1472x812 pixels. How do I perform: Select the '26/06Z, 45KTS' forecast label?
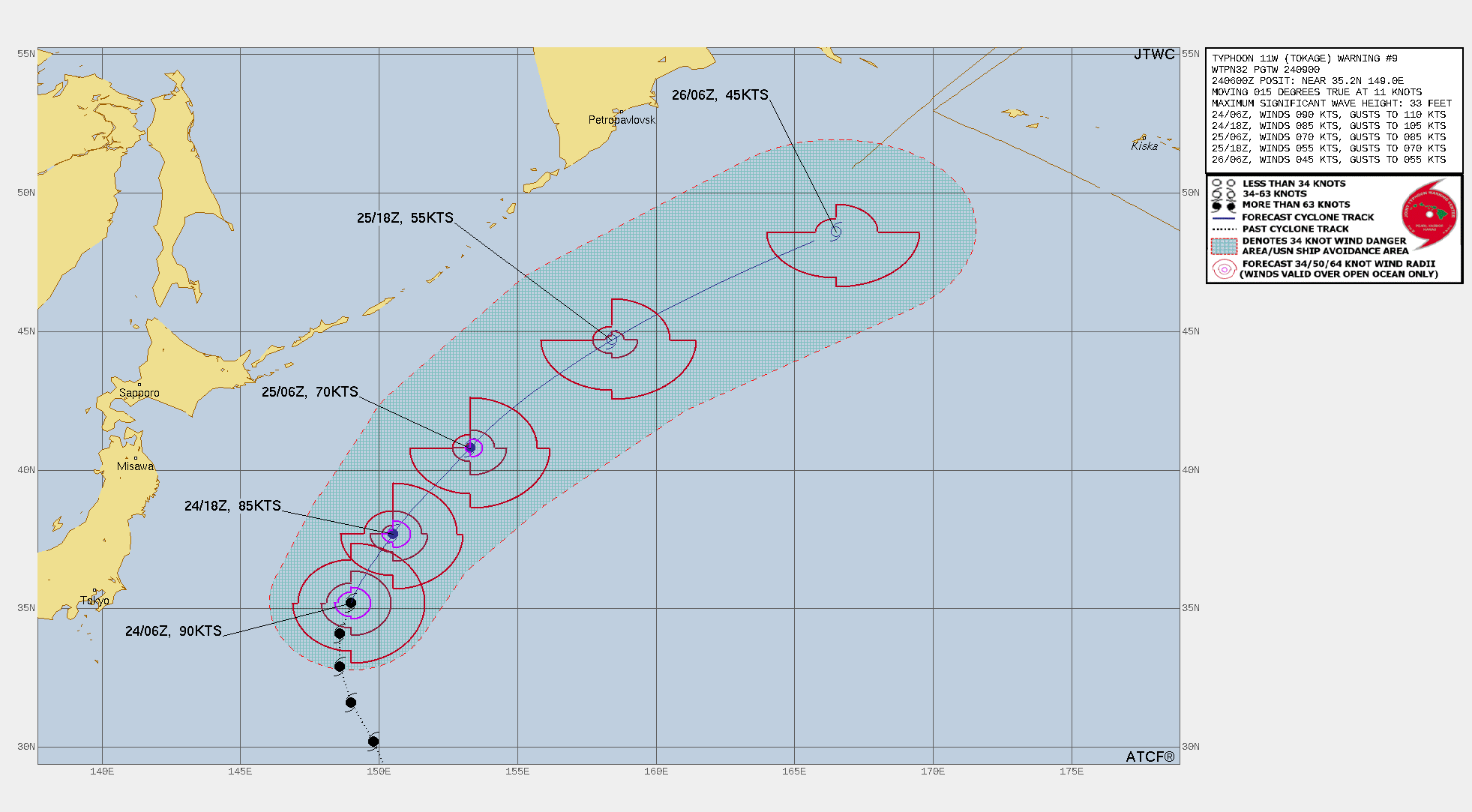click(x=720, y=95)
